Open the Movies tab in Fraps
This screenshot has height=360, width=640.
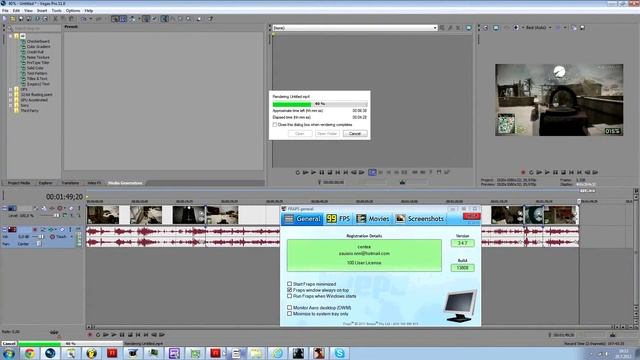(x=373, y=219)
